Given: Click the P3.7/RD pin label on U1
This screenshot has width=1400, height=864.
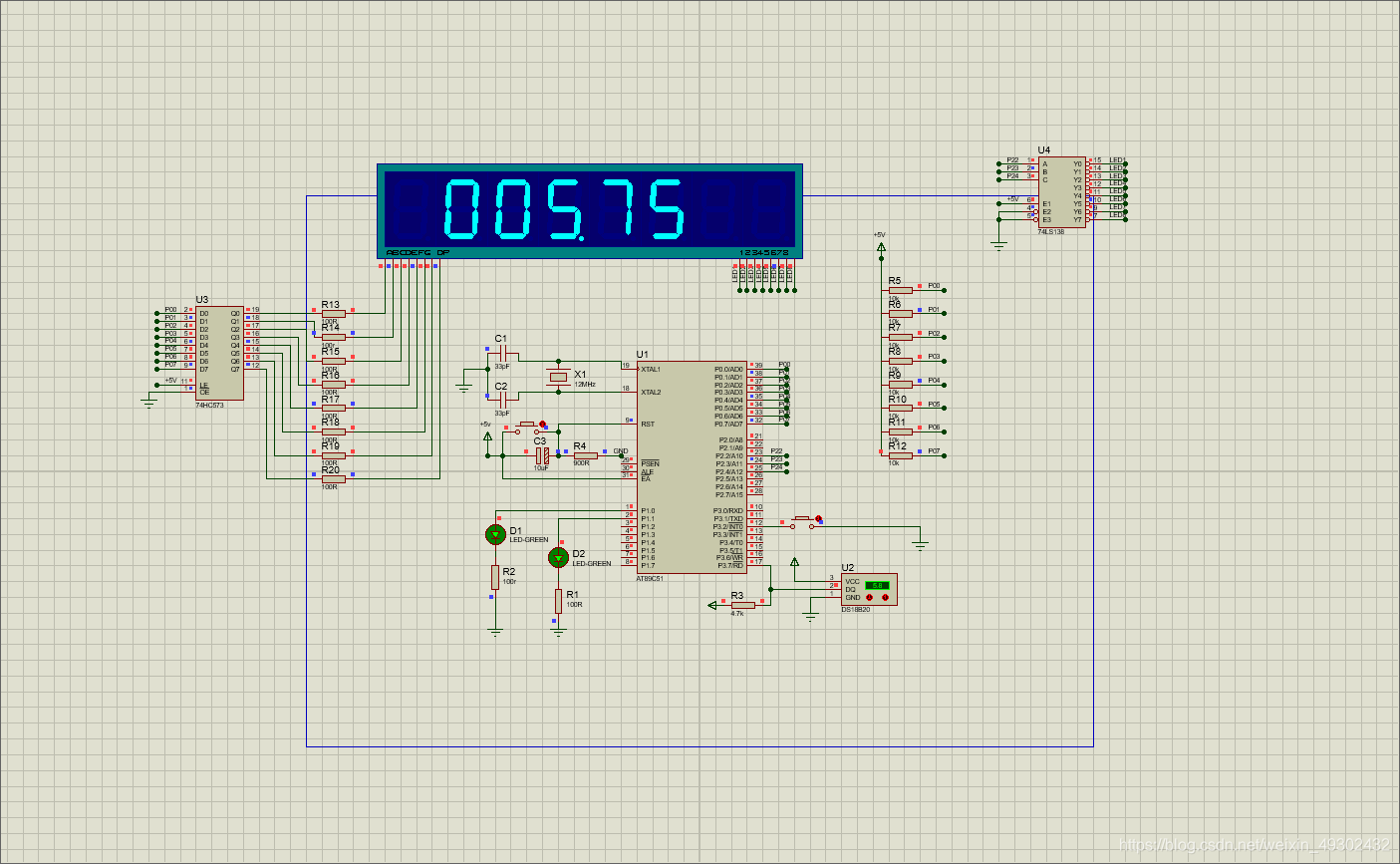Looking at the screenshot, I should click(x=730, y=566).
